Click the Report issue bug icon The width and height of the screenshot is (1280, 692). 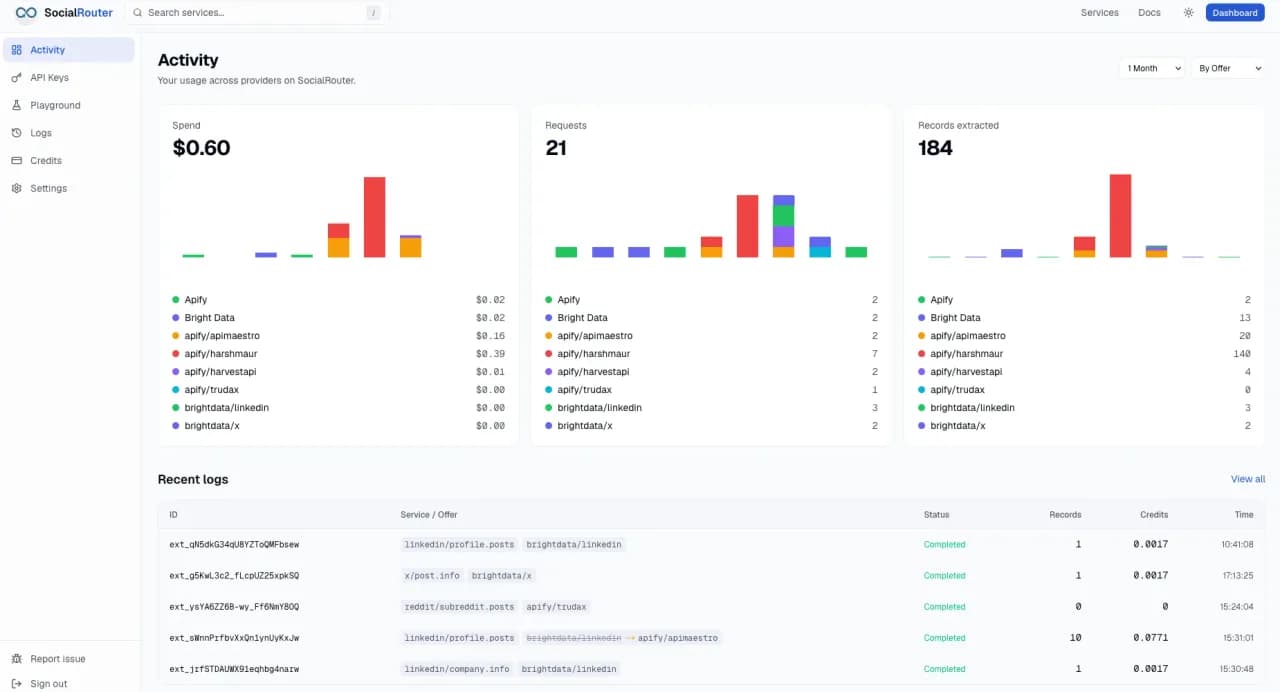(16, 659)
